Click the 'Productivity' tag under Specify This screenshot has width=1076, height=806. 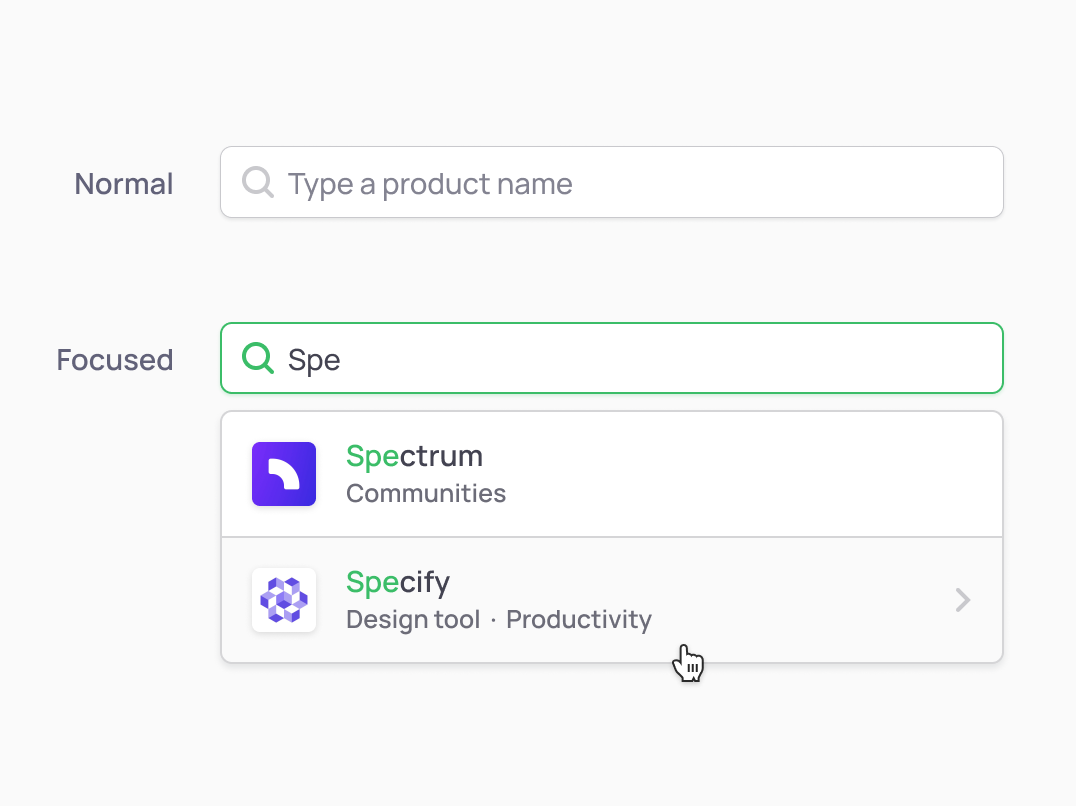point(579,619)
